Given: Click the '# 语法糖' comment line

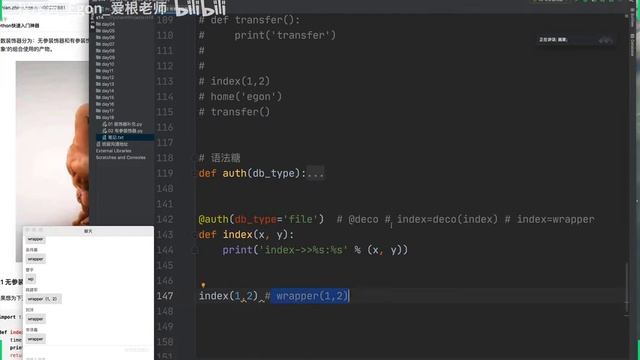Looking at the screenshot, I should (220, 158).
